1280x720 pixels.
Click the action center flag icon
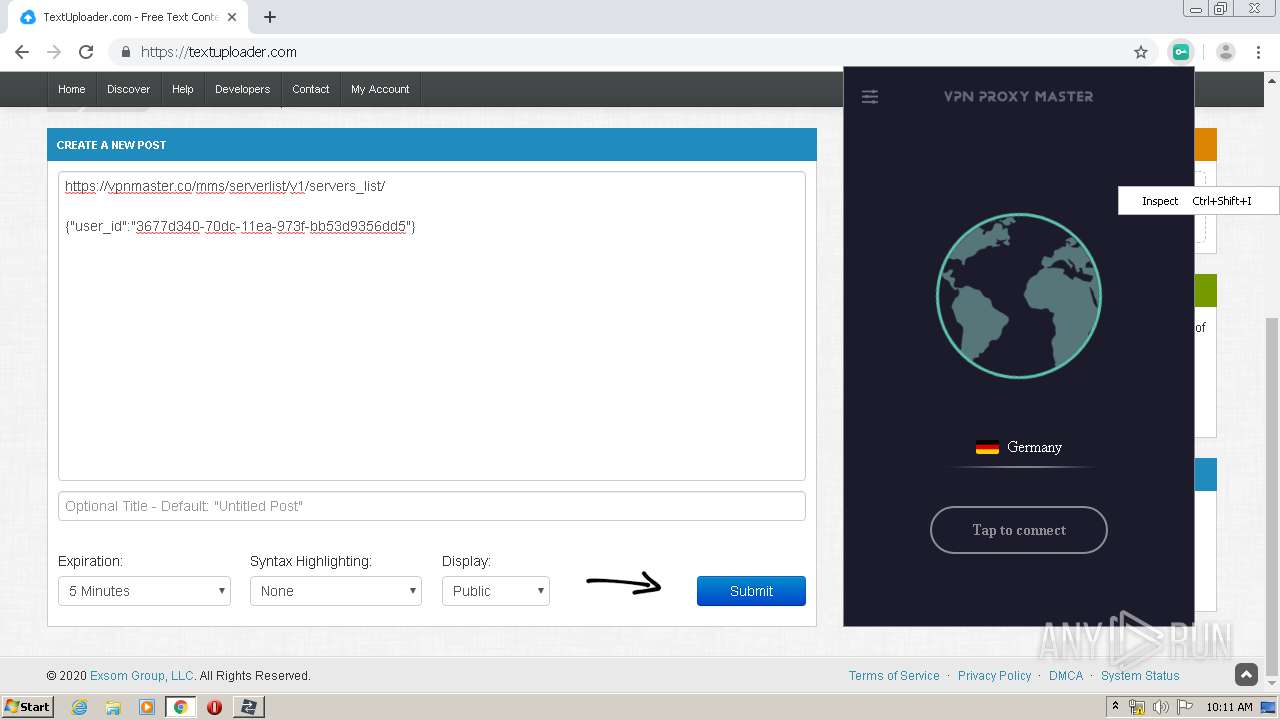coord(1185,707)
